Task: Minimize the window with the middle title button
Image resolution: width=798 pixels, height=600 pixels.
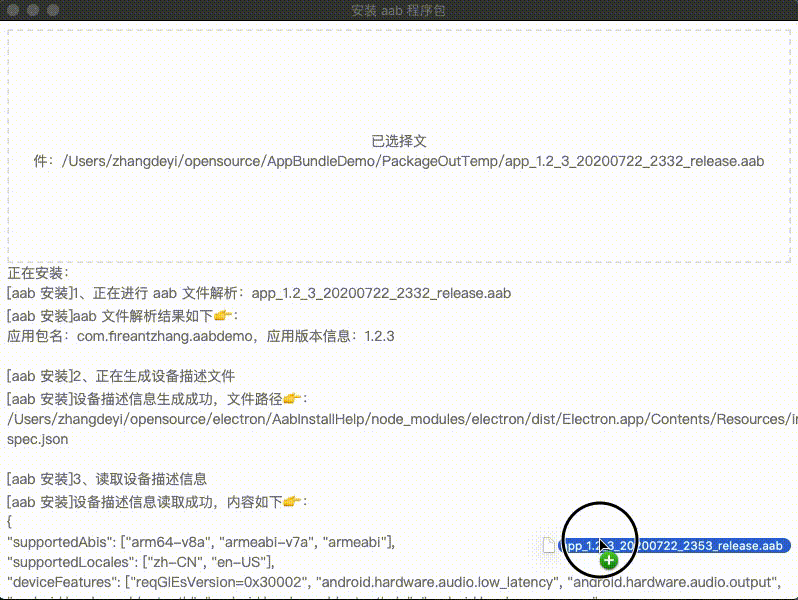Action: click(33, 10)
